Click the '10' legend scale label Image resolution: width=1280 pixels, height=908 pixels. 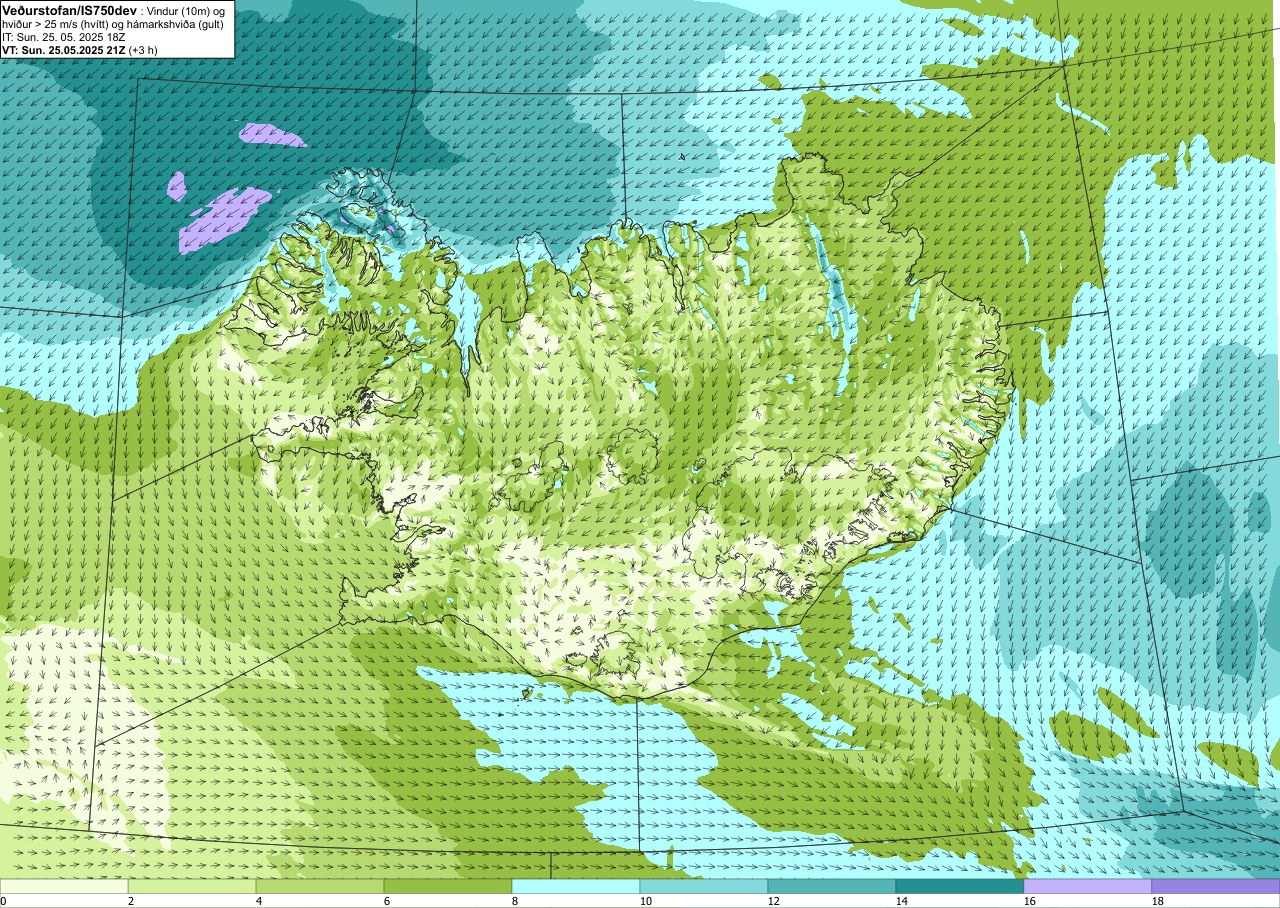pyautogui.click(x=646, y=901)
